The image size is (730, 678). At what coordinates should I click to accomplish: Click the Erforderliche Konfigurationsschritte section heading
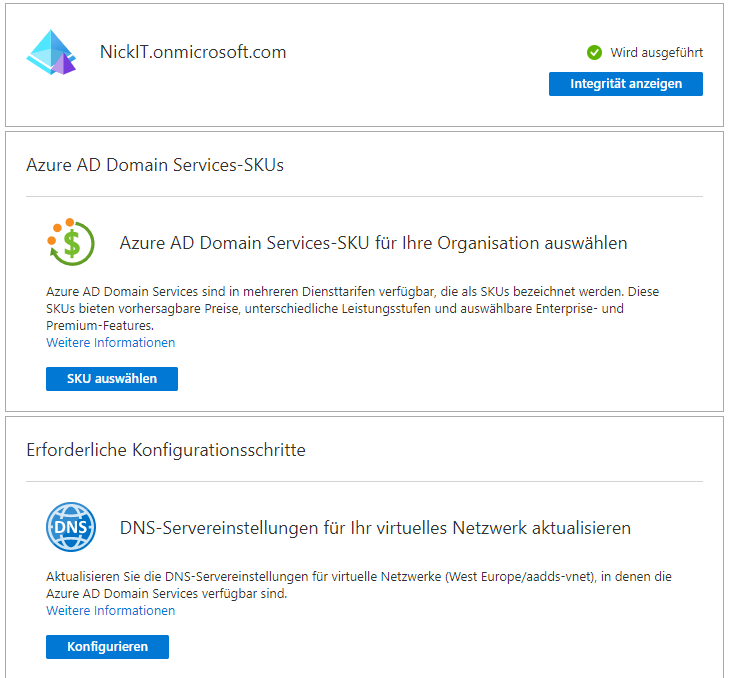165,450
